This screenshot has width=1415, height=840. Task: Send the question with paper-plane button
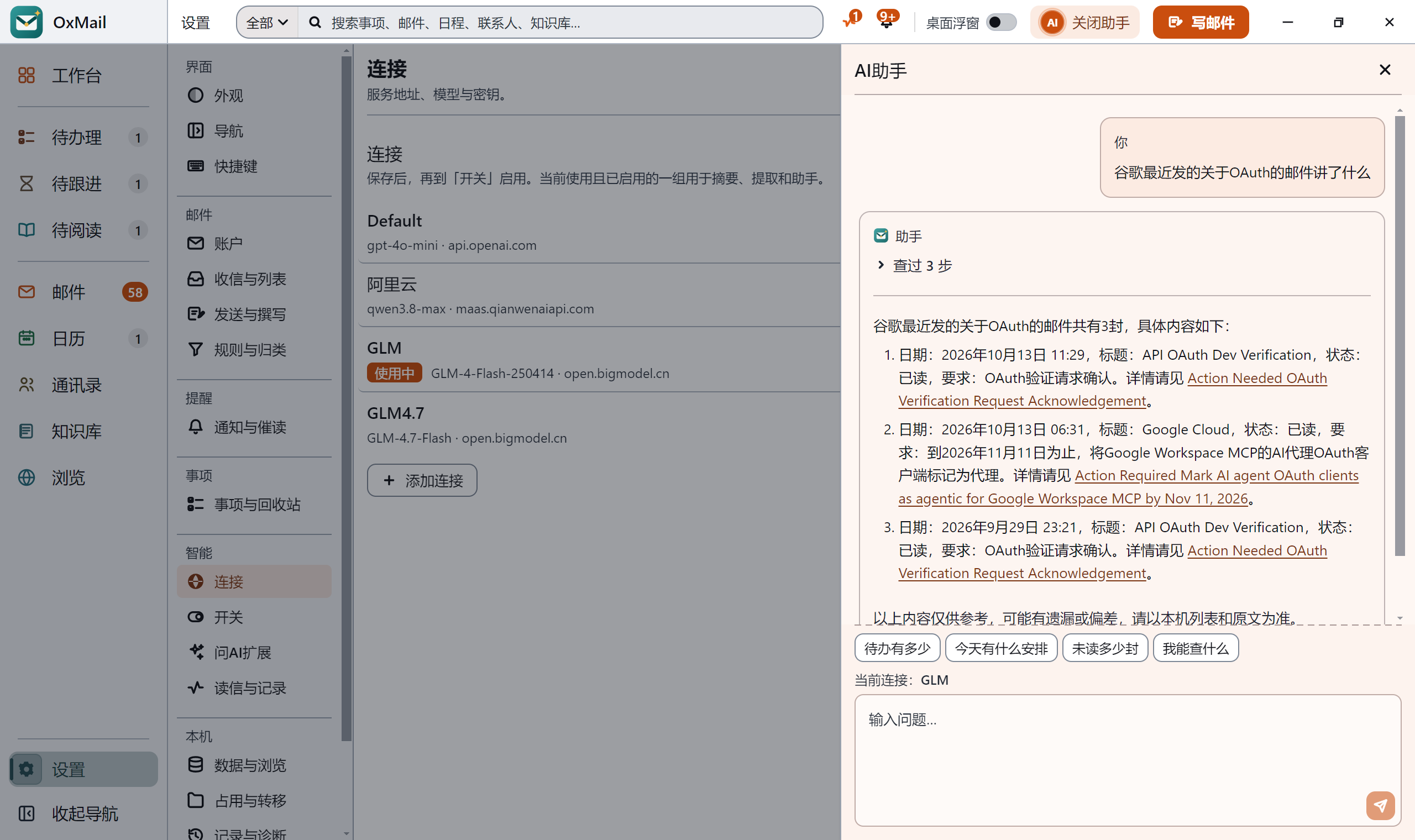pos(1380,805)
